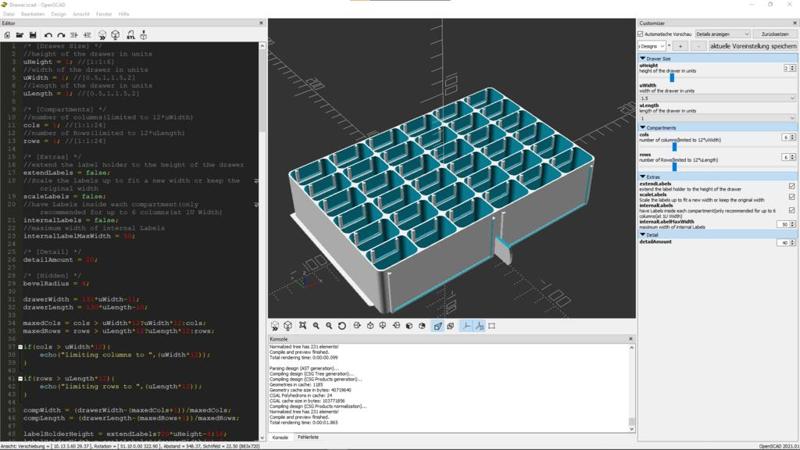Viewport: 800px width, 450px height.
Task: Export the model as STL
Action: (131, 35)
